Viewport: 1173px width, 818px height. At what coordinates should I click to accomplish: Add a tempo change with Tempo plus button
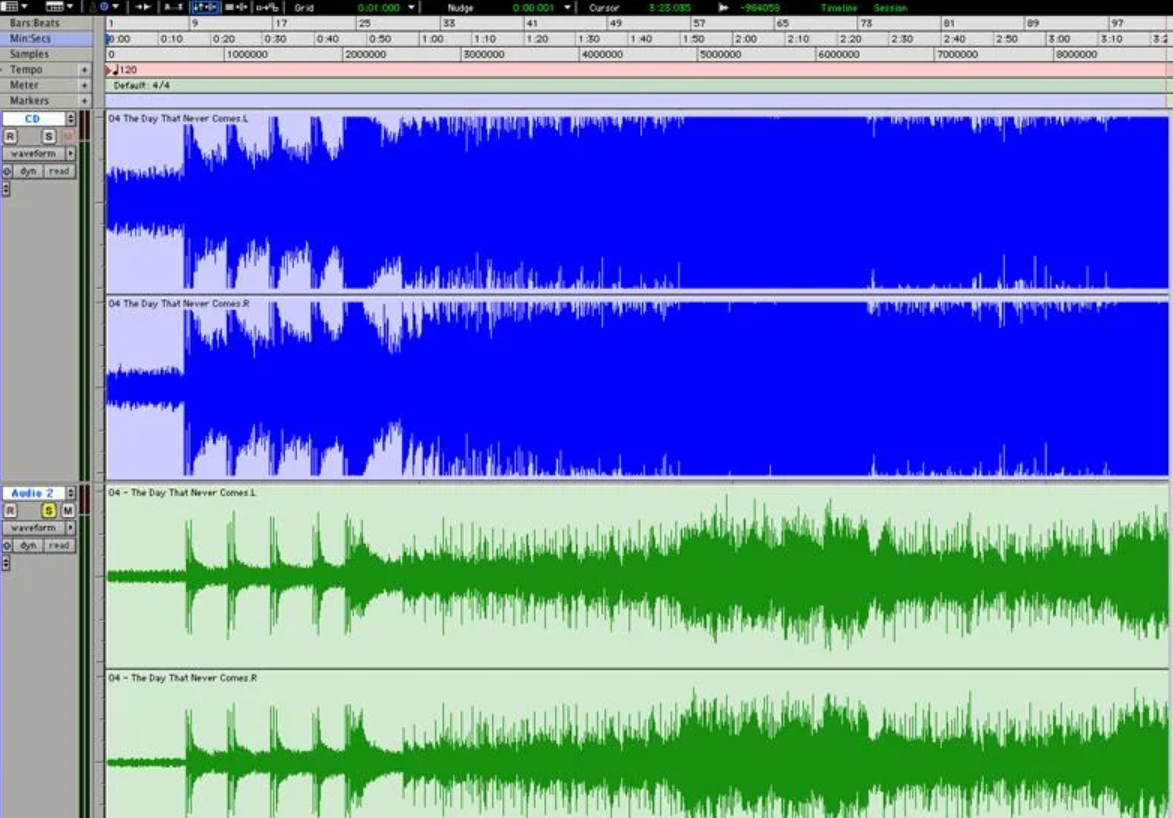click(84, 71)
